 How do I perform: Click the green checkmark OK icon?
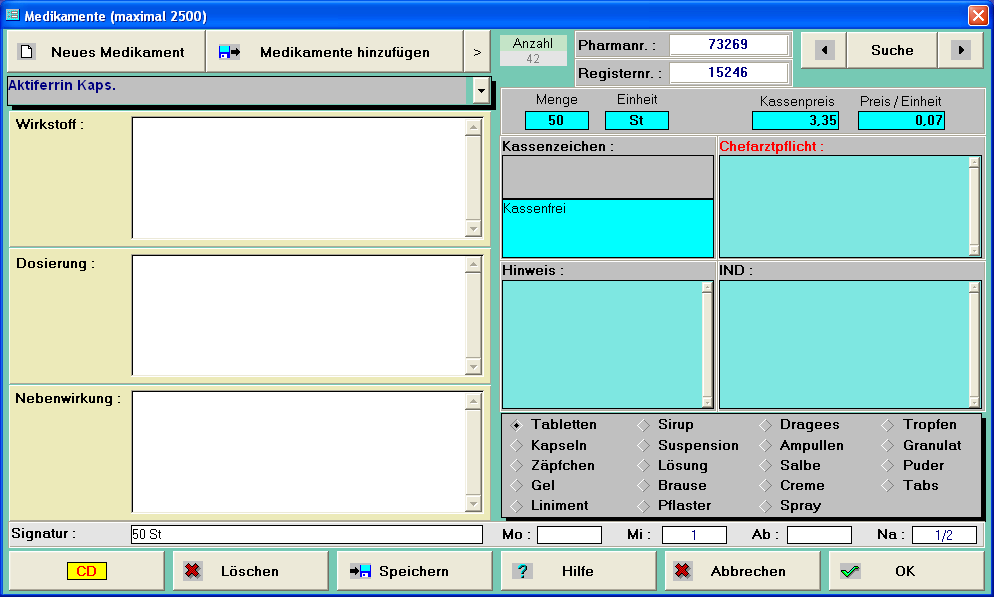850,571
